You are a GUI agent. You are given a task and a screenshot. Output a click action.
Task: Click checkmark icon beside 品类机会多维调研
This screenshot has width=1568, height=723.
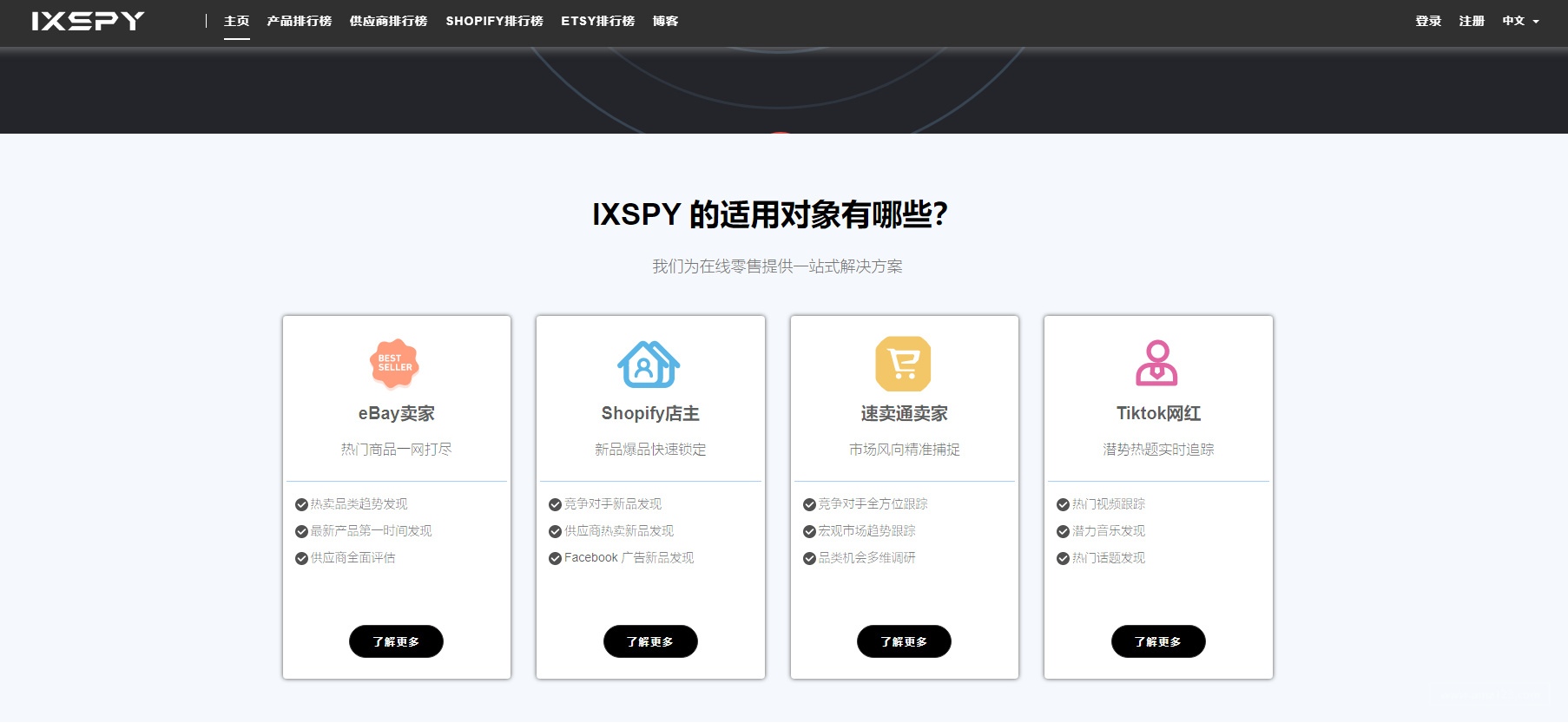click(x=809, y=558)
